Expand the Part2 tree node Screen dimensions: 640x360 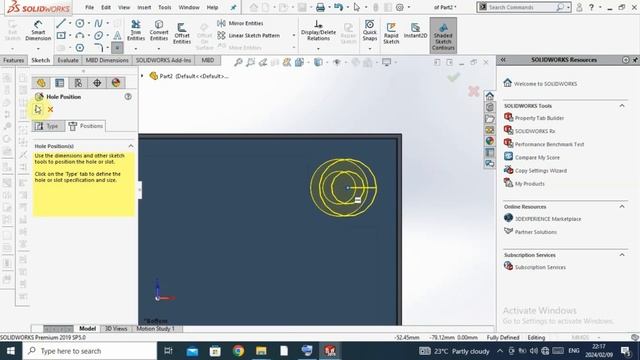142,76
